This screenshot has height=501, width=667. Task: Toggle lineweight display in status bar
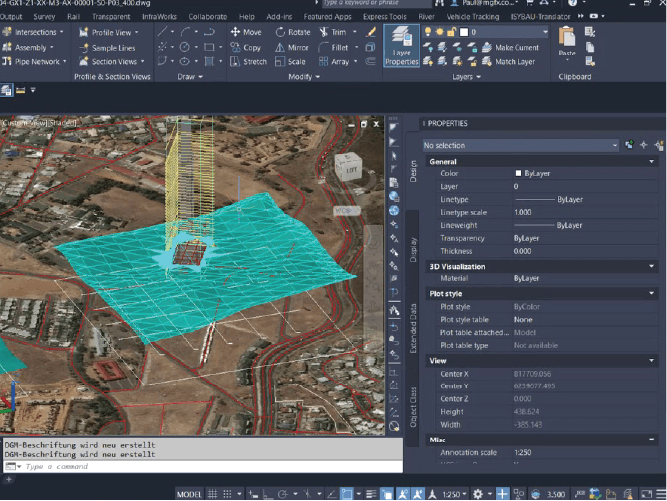click(x=371, y=494)
